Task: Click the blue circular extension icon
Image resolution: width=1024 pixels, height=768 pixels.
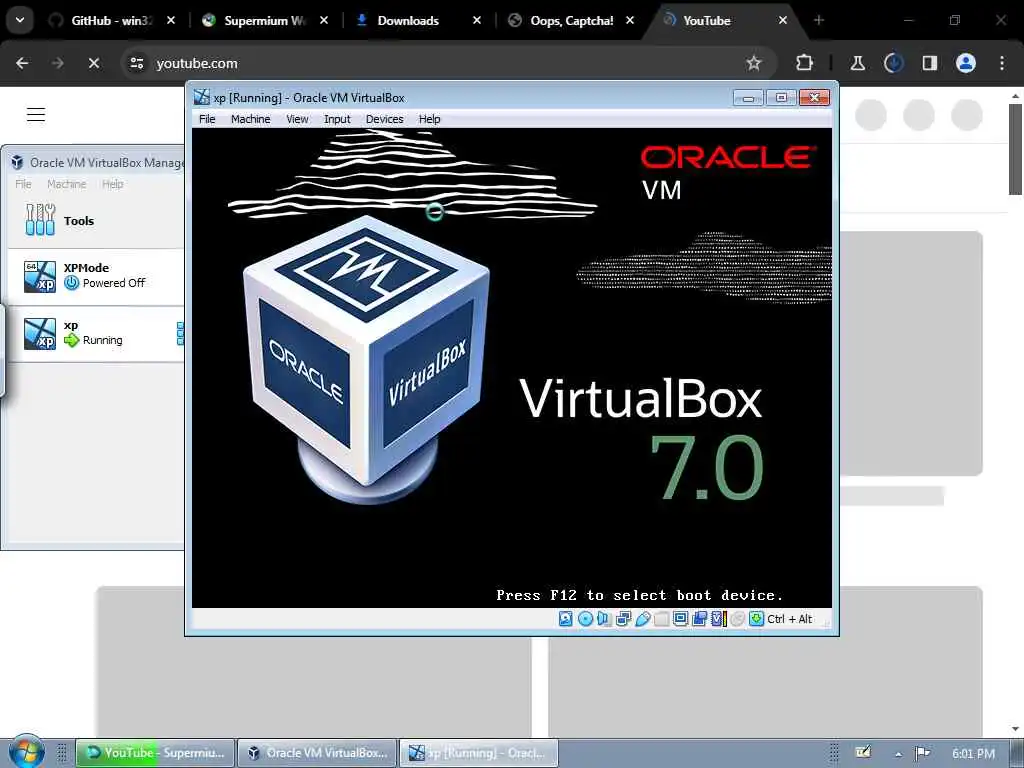Action: pos(893,63)
